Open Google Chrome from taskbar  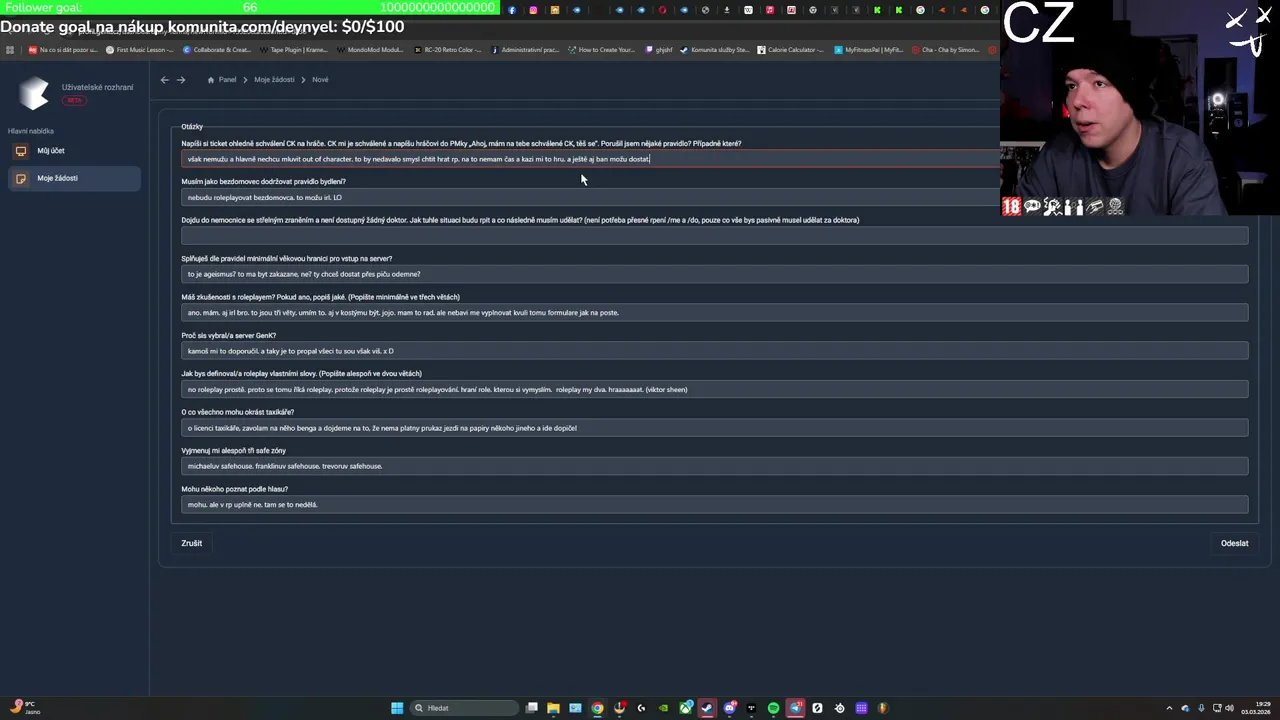tap(597, 708)
